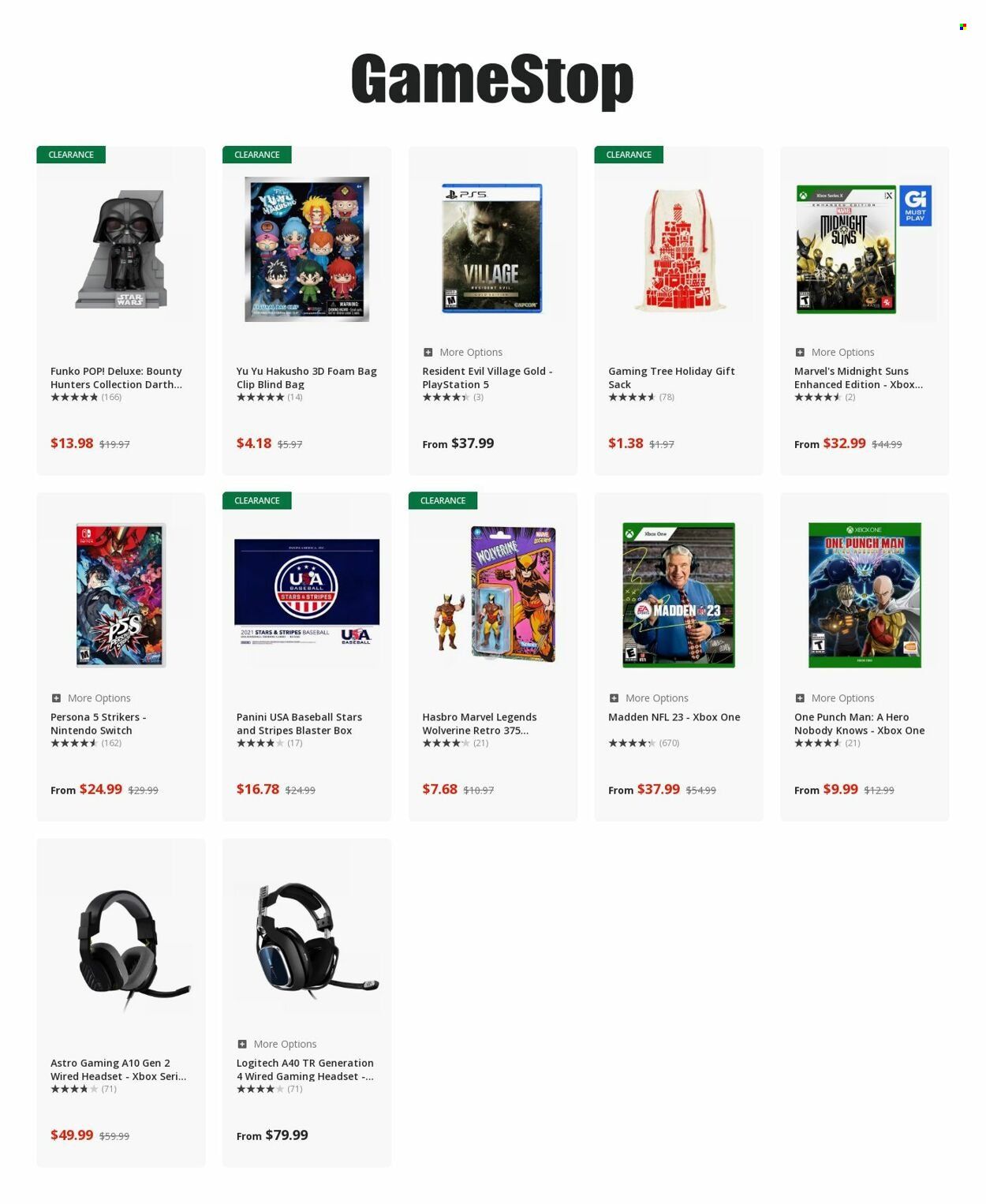Viewport: 986px width, 1204px height.
Task: Expand More Options for Persona 5 Strikers
Action: [x=91, y=698]
